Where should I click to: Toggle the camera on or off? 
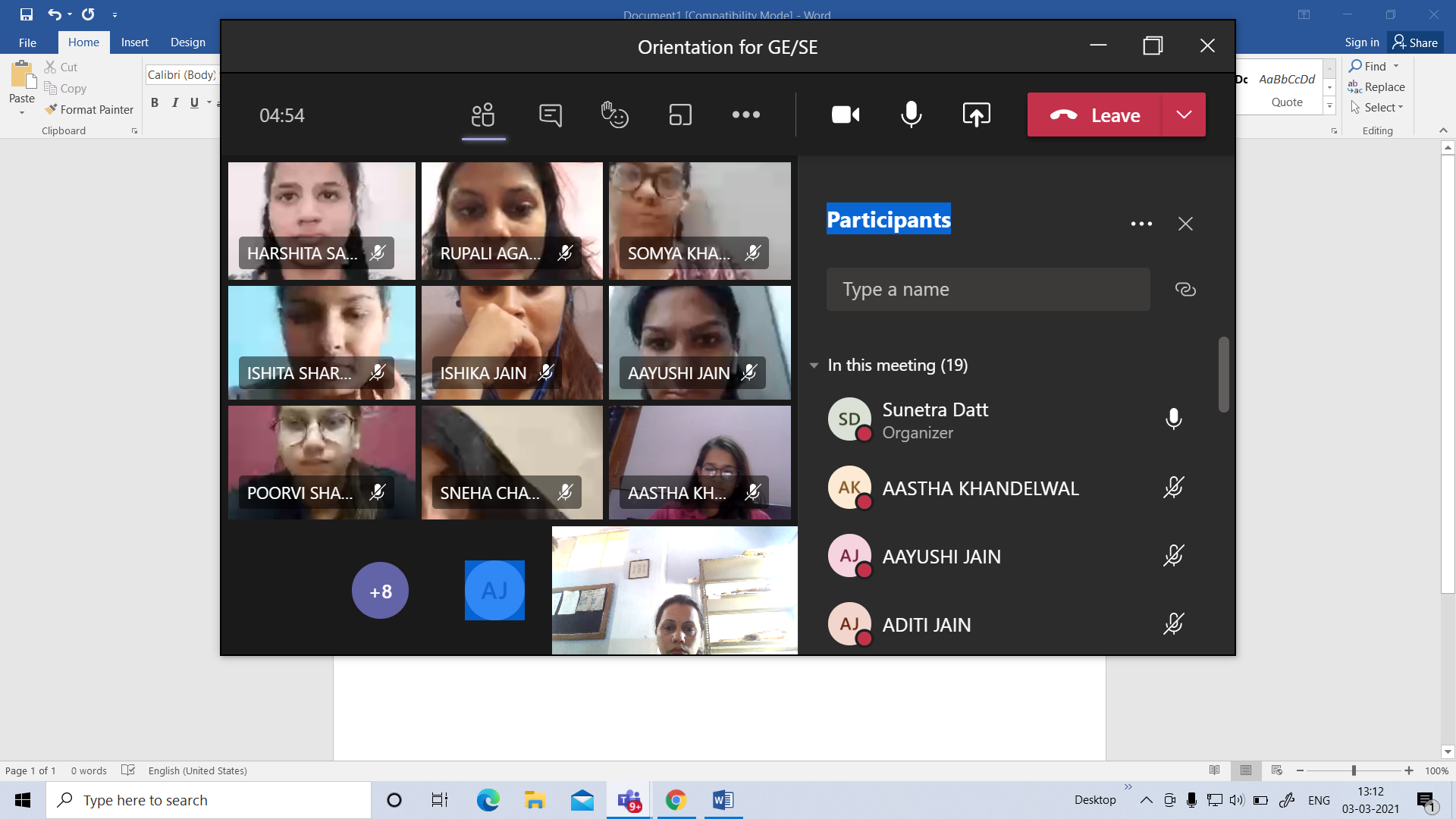coord(845,115)
